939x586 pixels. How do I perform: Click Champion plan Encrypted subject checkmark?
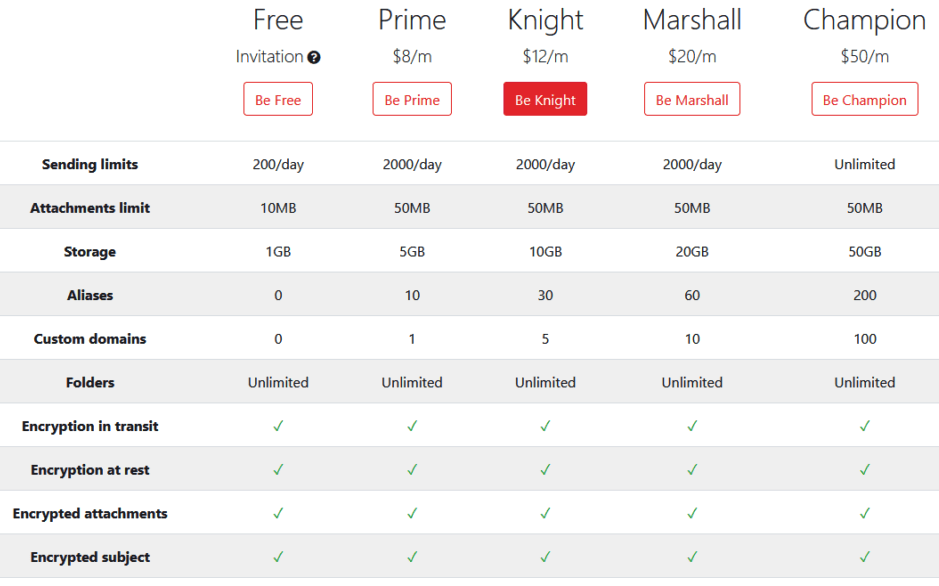click(x=865, y=557)
